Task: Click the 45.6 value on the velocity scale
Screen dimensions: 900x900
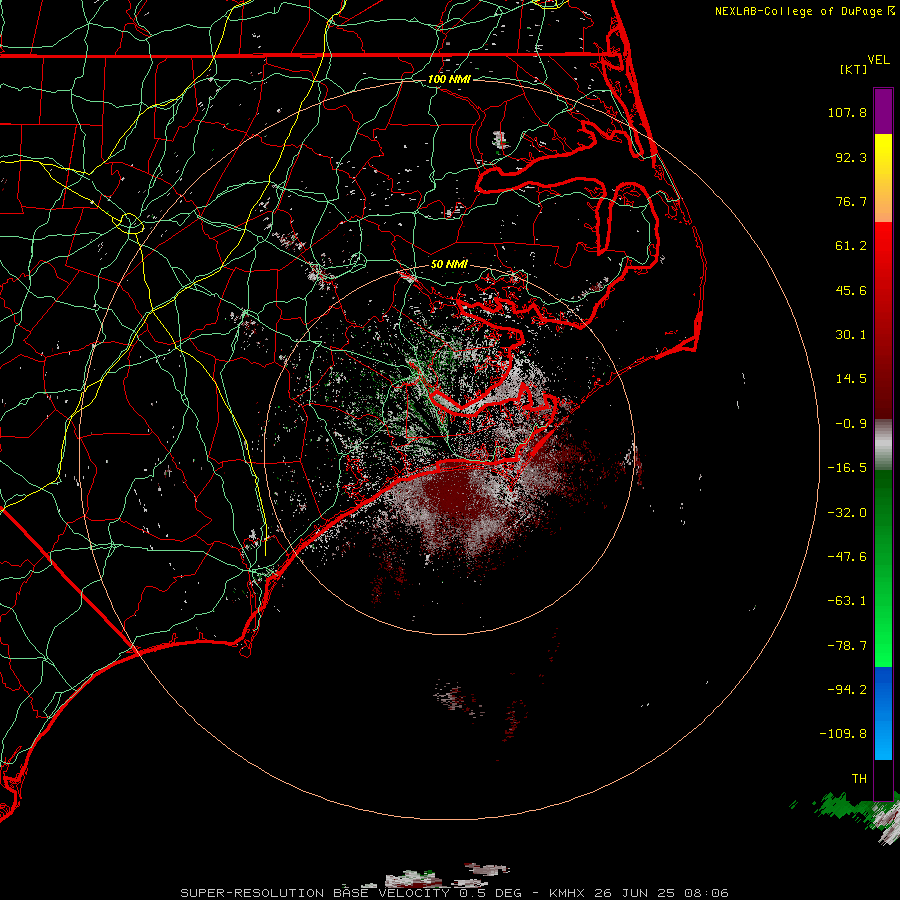Action: (x=851, y=290)
